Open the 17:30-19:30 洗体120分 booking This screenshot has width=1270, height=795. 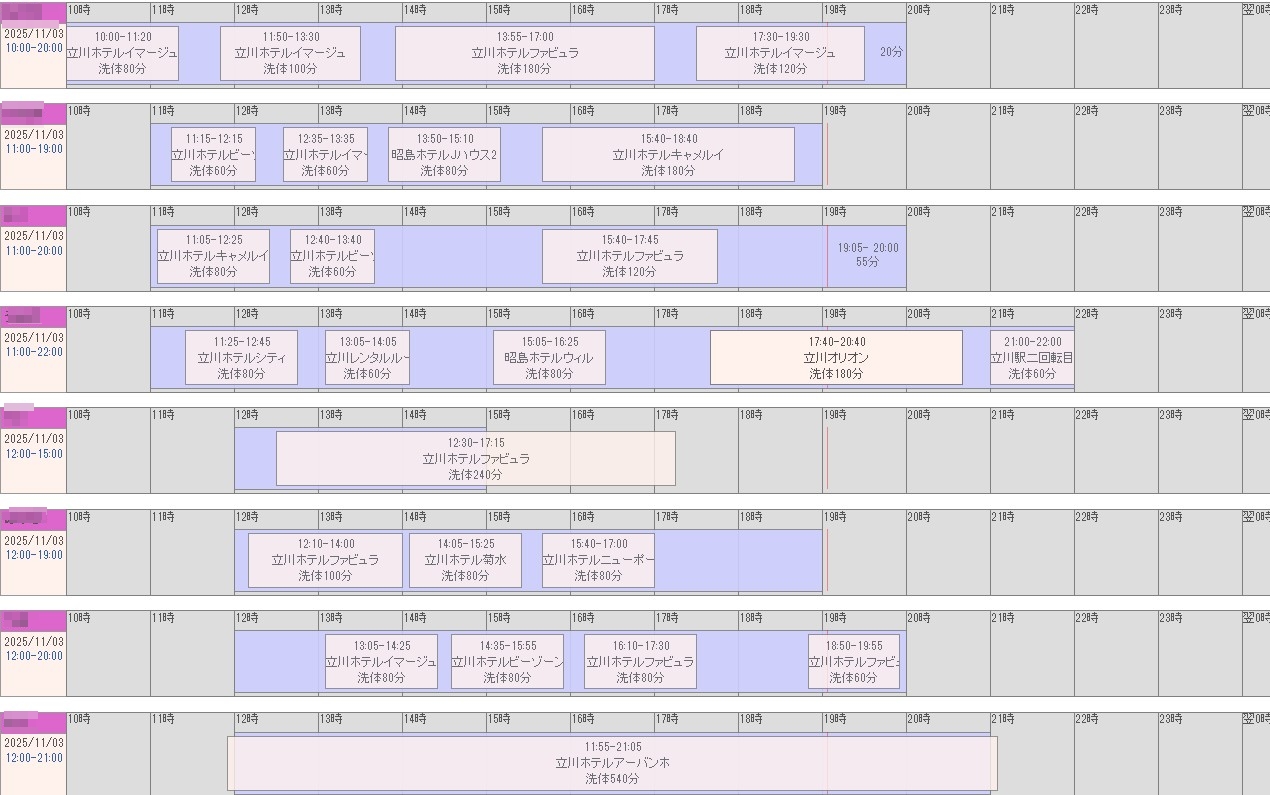tap(780, 53)
